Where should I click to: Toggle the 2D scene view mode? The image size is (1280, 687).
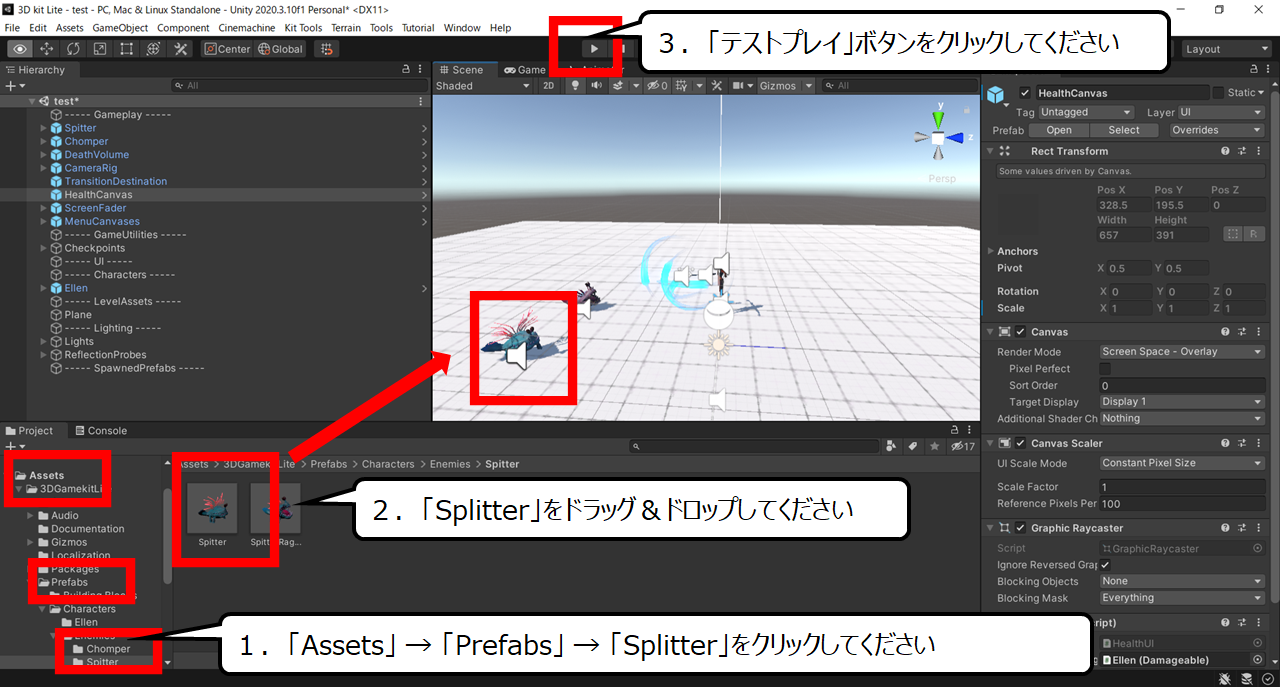(x=548, y=86)
